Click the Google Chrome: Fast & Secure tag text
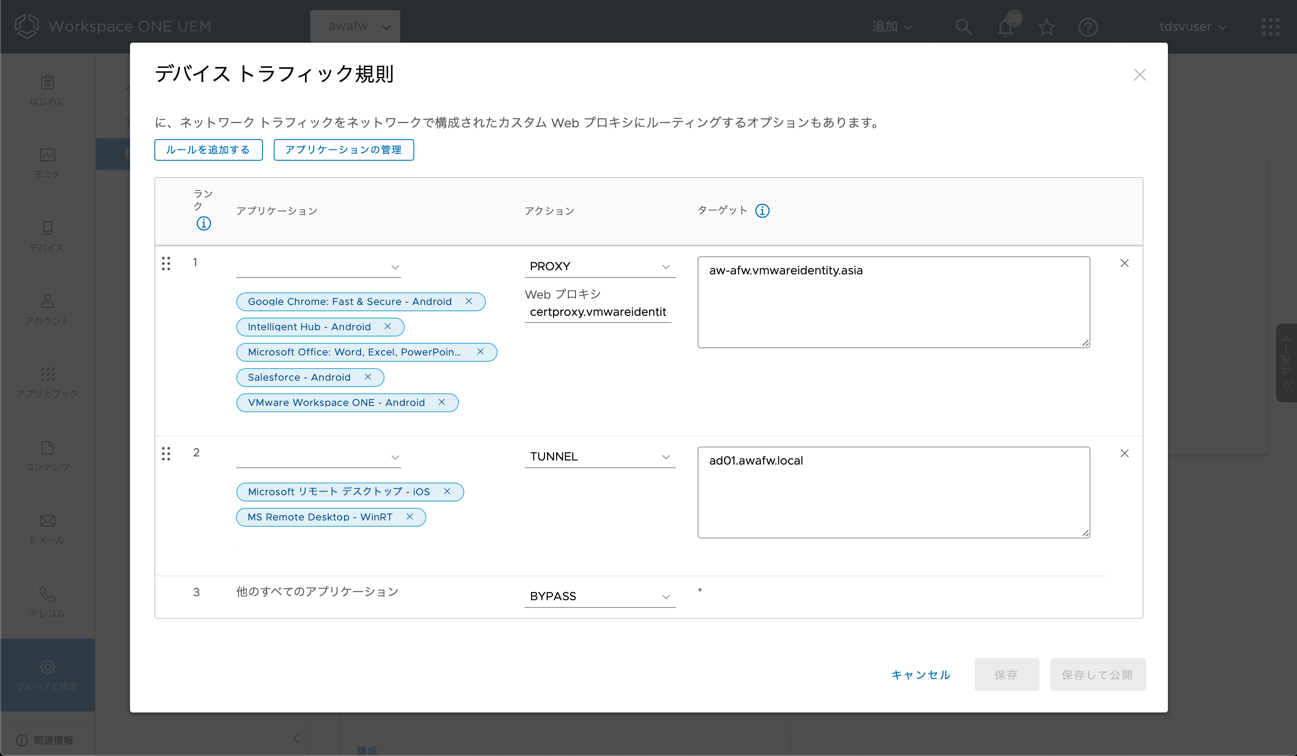Viewport: 1297px width, 756px height. (349, 301)
